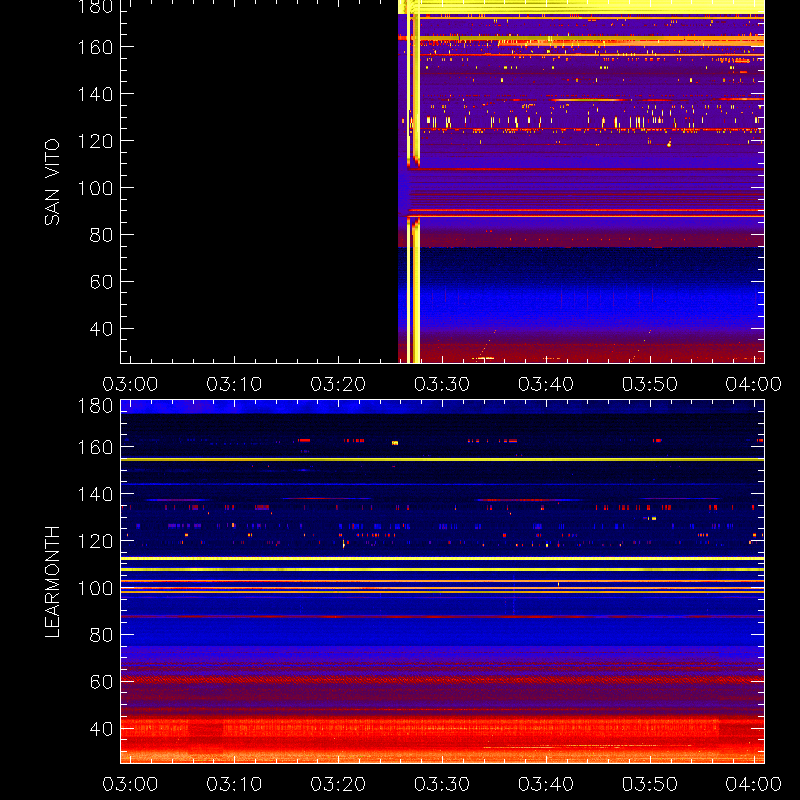Viewport: 800px width, 800px height.
Task: Click 03:10 time label under LEARMONTH plot
Action: [x=234, y=784]
